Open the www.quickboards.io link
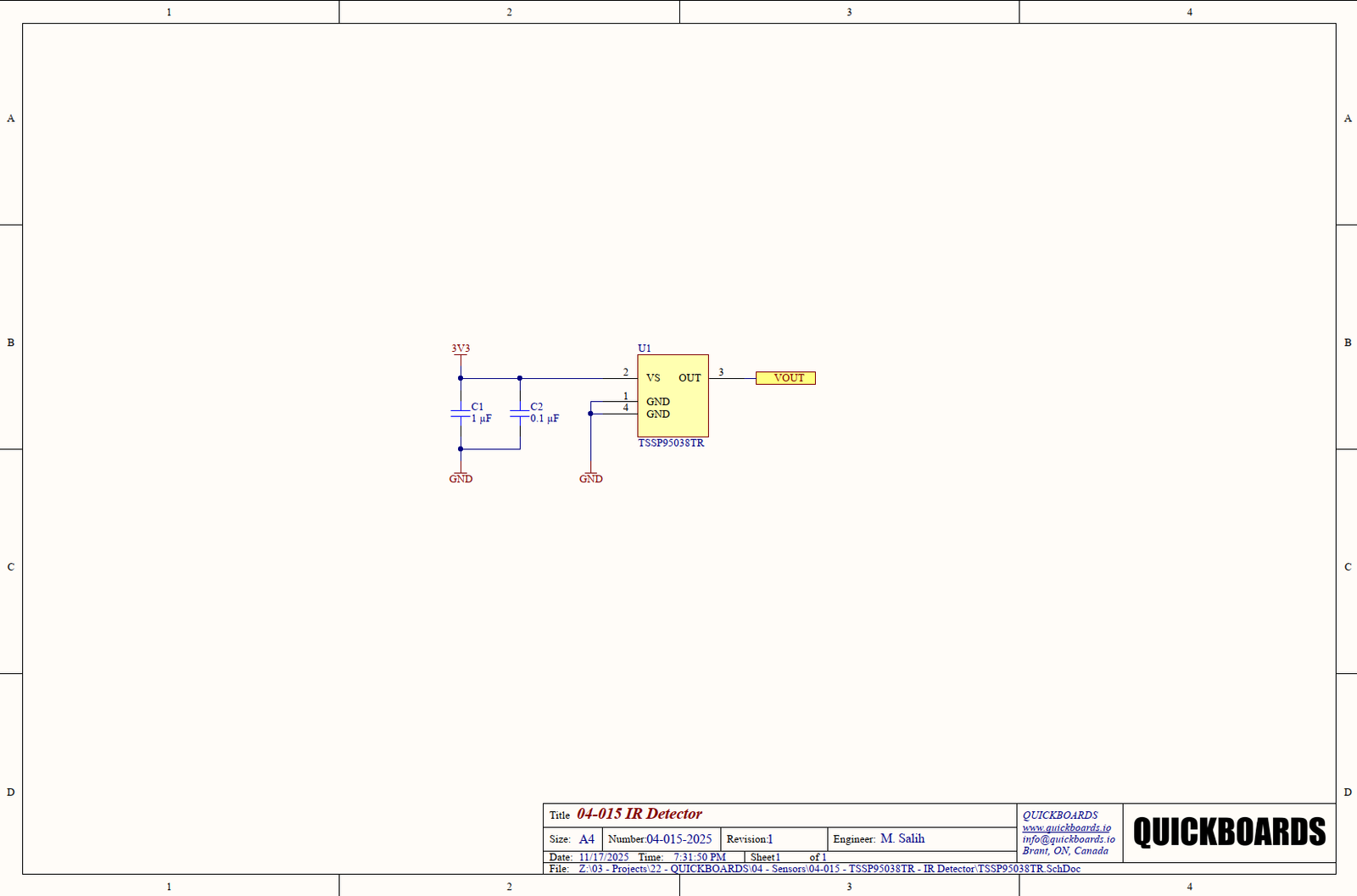 [x=1066, y=827]
